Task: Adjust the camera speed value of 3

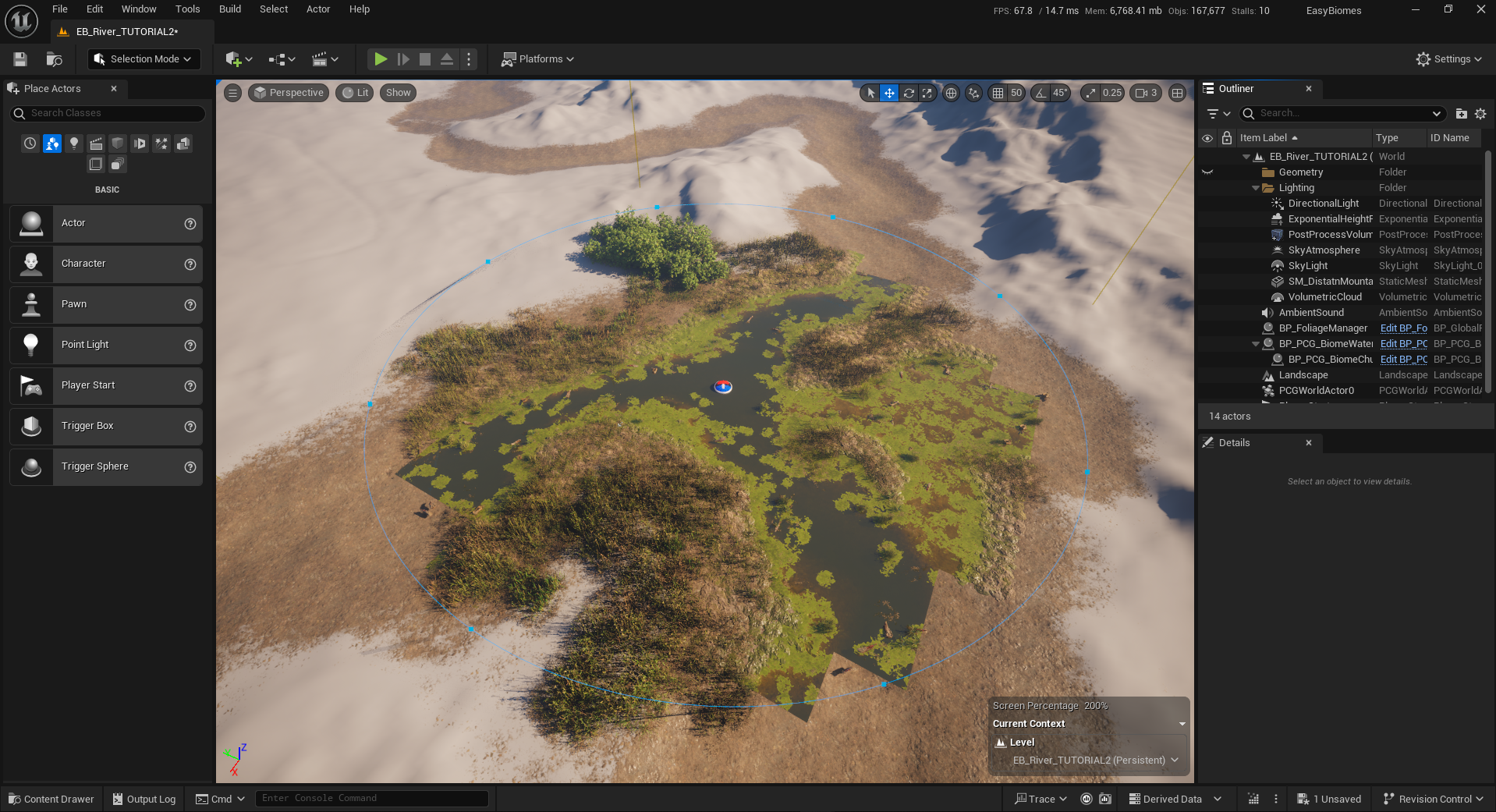Action: (1154, 93)
